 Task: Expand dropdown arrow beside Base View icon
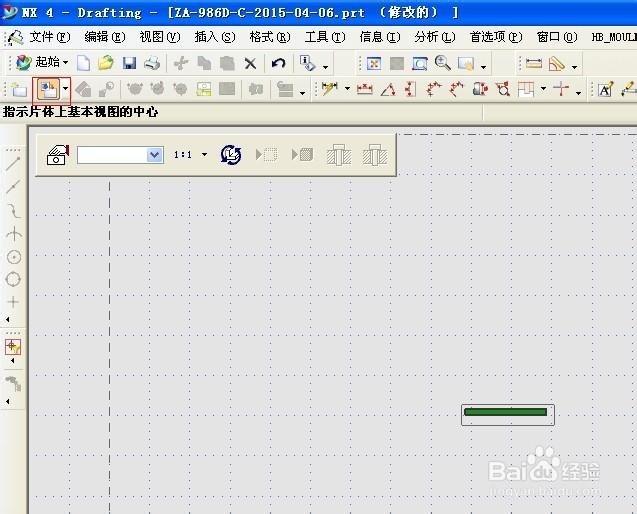click(x=65, y=89)
